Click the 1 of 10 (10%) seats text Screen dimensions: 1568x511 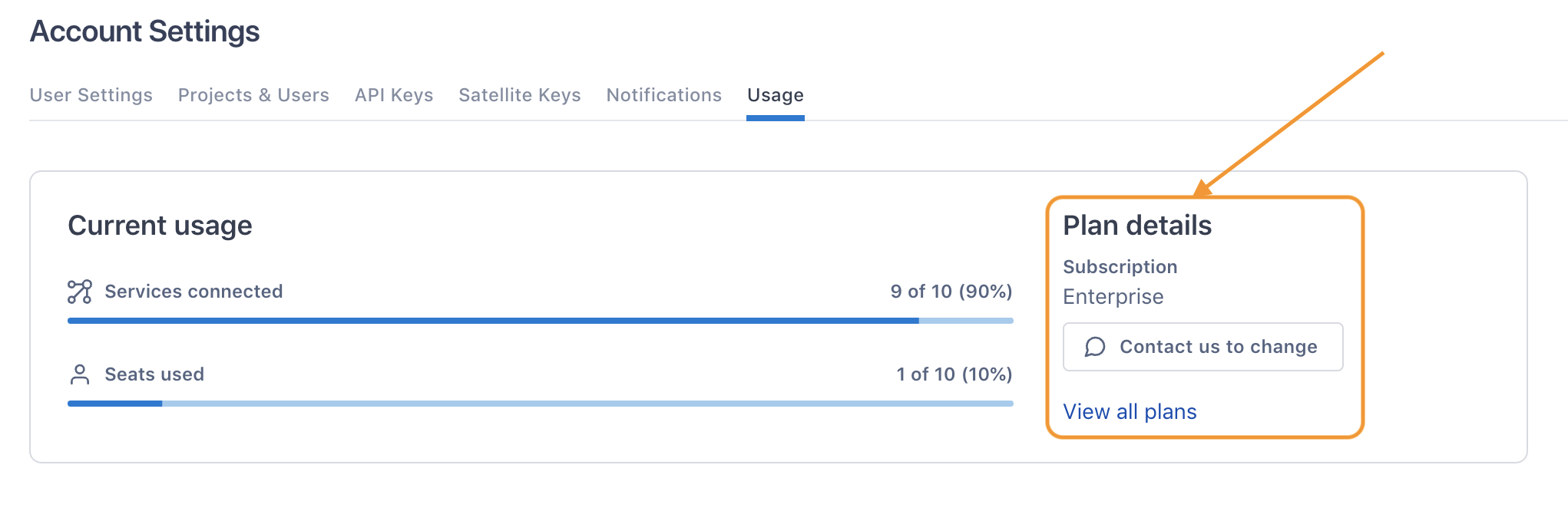point(954,374)
